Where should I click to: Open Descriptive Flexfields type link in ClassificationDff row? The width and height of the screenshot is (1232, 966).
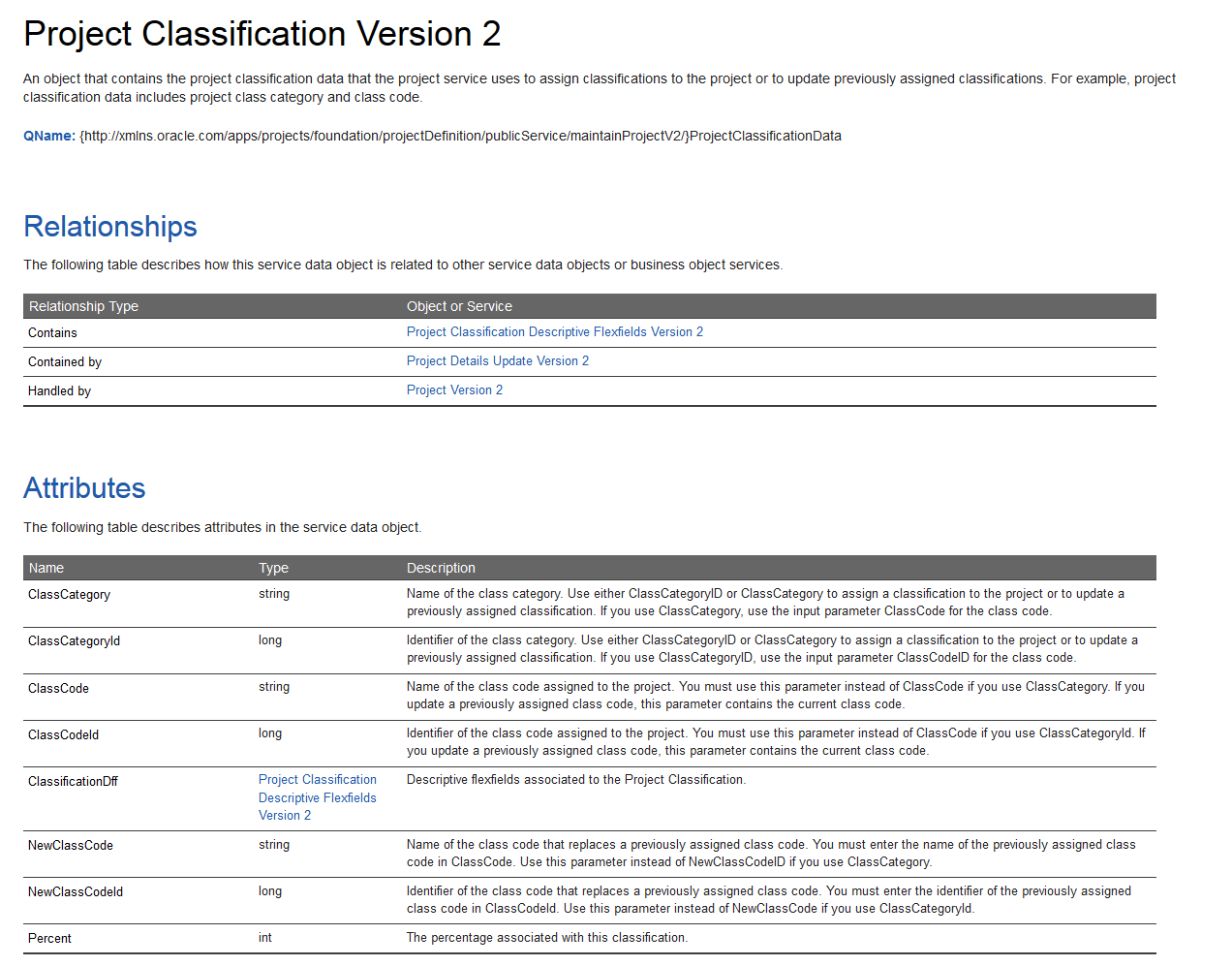click(x=318, y=797)
